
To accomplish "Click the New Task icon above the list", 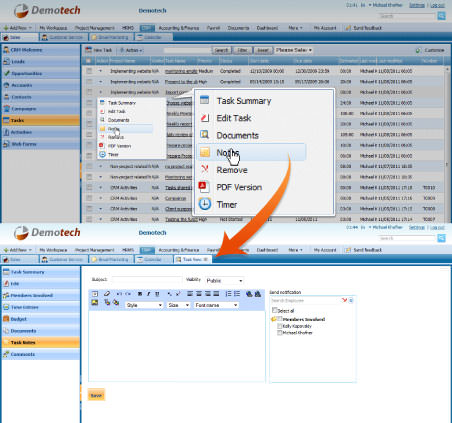I will tap(88, 50).
